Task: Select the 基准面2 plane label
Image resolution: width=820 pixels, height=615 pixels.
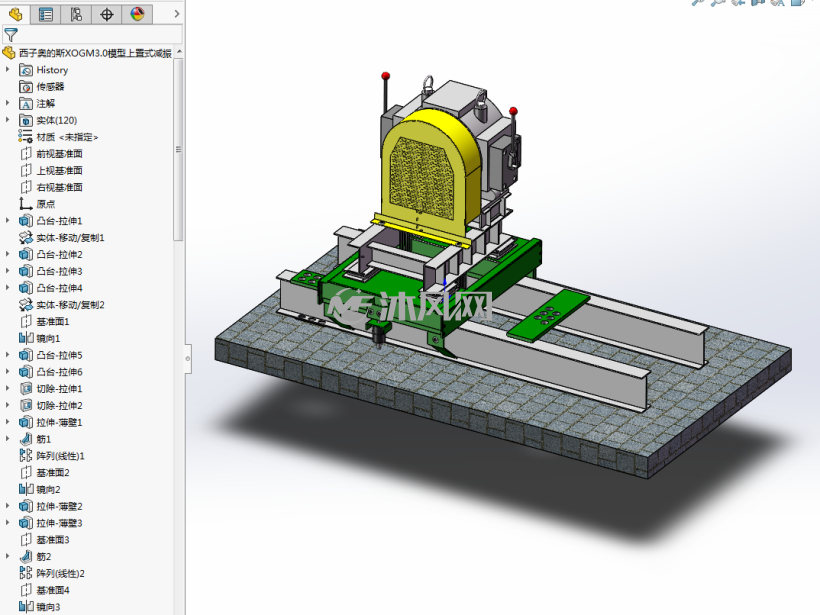Action: (x=53, y=473)
